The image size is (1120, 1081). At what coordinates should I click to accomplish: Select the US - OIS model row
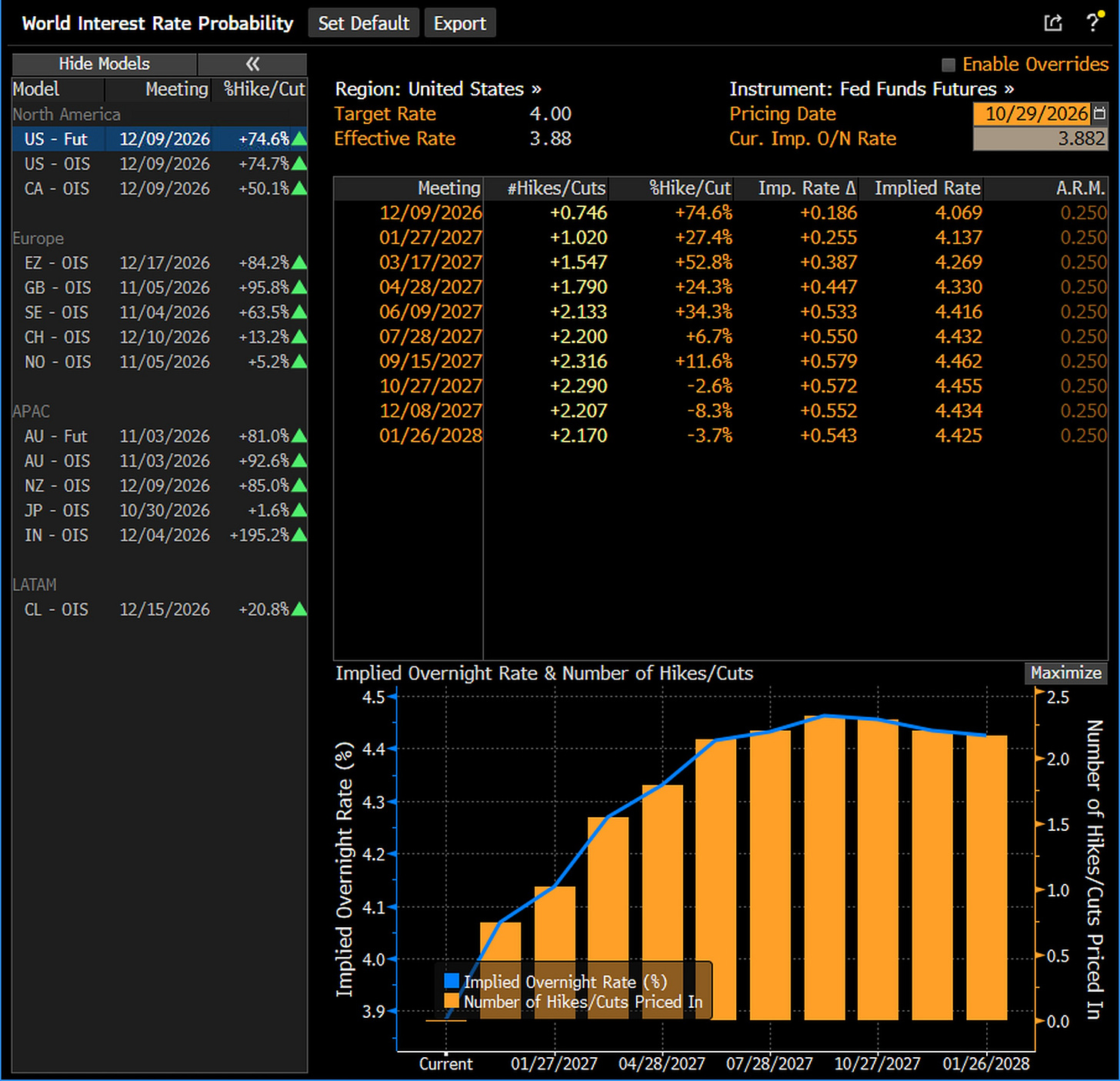pyautogui.click(x=160, y=164)
